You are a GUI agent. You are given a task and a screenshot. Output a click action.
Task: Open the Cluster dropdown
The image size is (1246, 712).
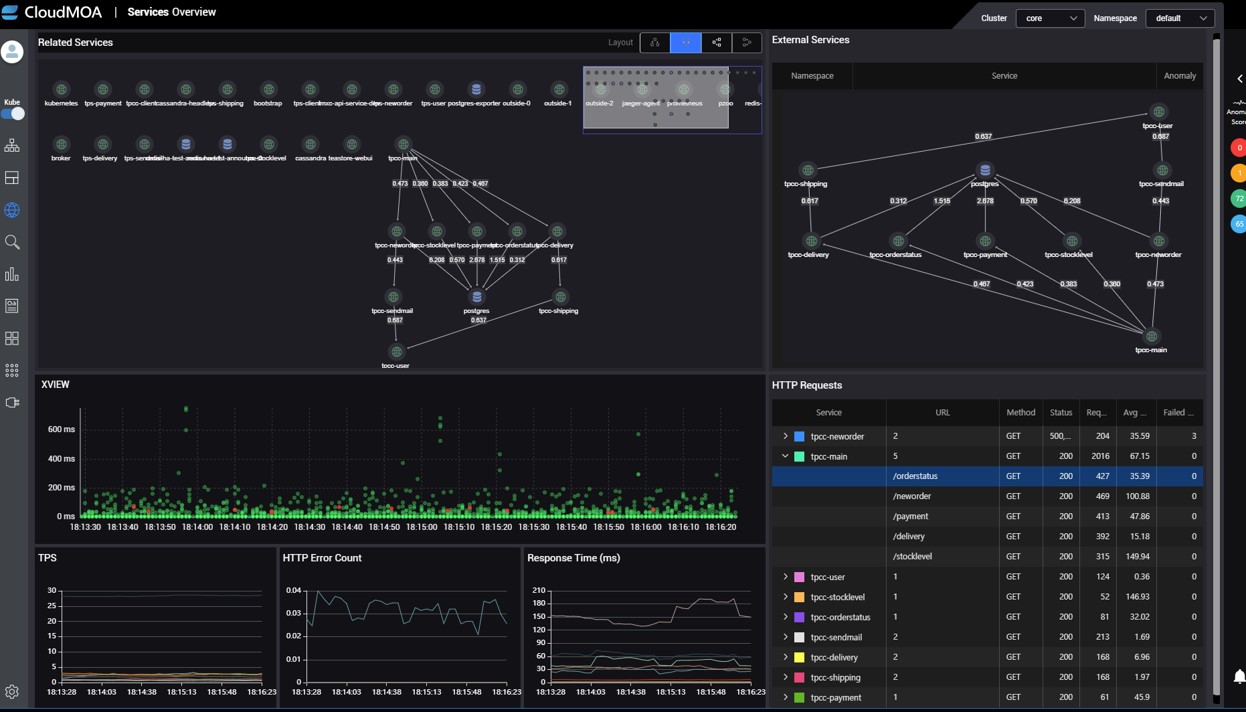(x=1049, y=18)
